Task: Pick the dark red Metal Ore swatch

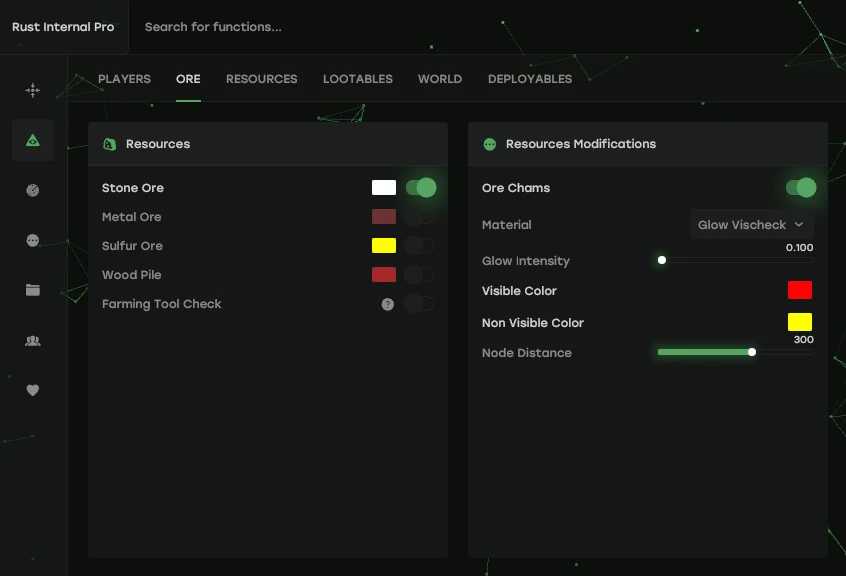Action: click(384, 217)
